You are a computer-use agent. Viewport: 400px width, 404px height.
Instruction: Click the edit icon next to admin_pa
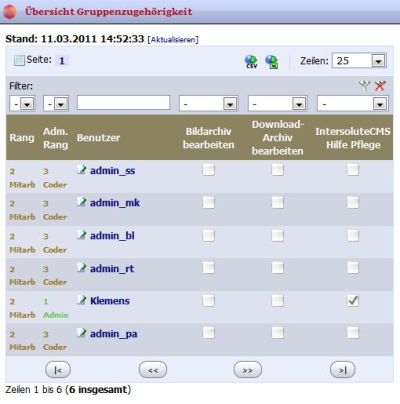[x=81, y=333]
